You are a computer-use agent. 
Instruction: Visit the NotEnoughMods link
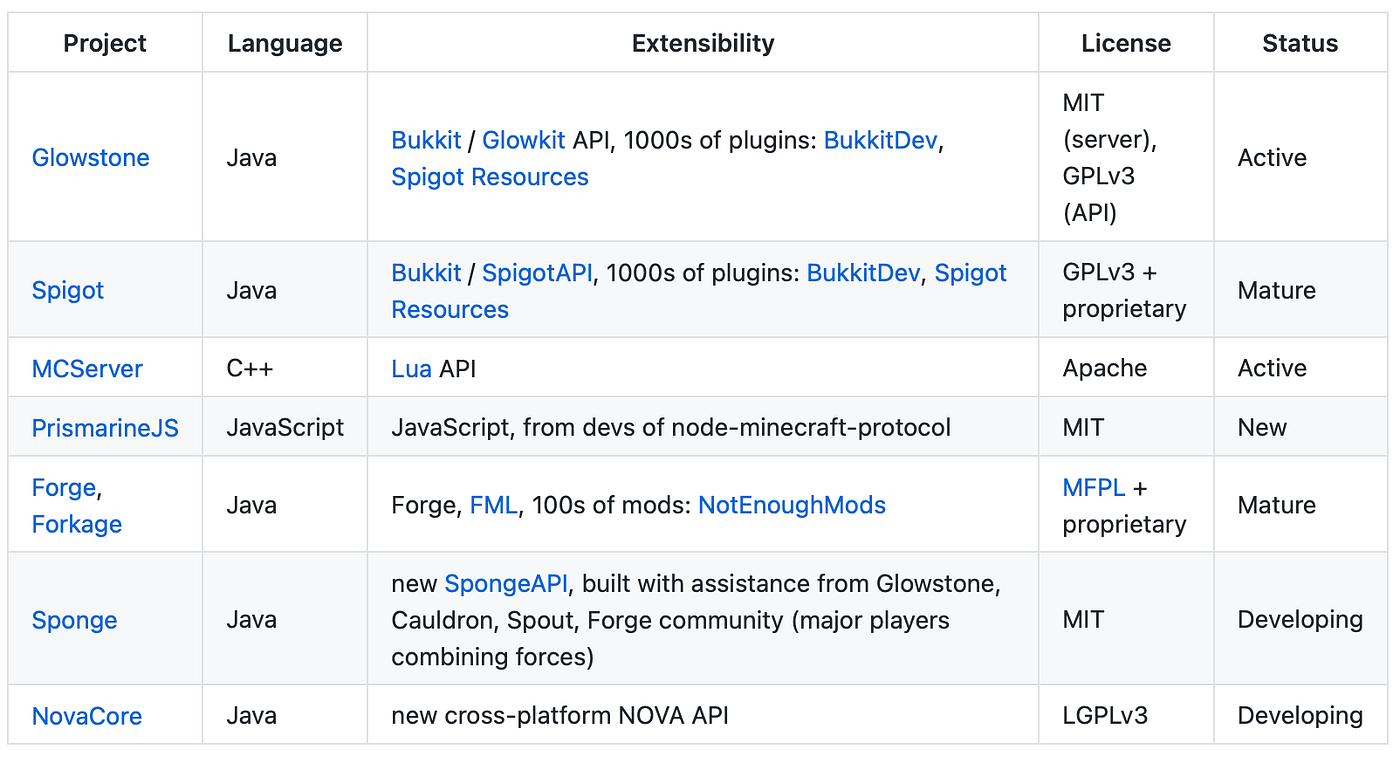click(x=792, y=506)
